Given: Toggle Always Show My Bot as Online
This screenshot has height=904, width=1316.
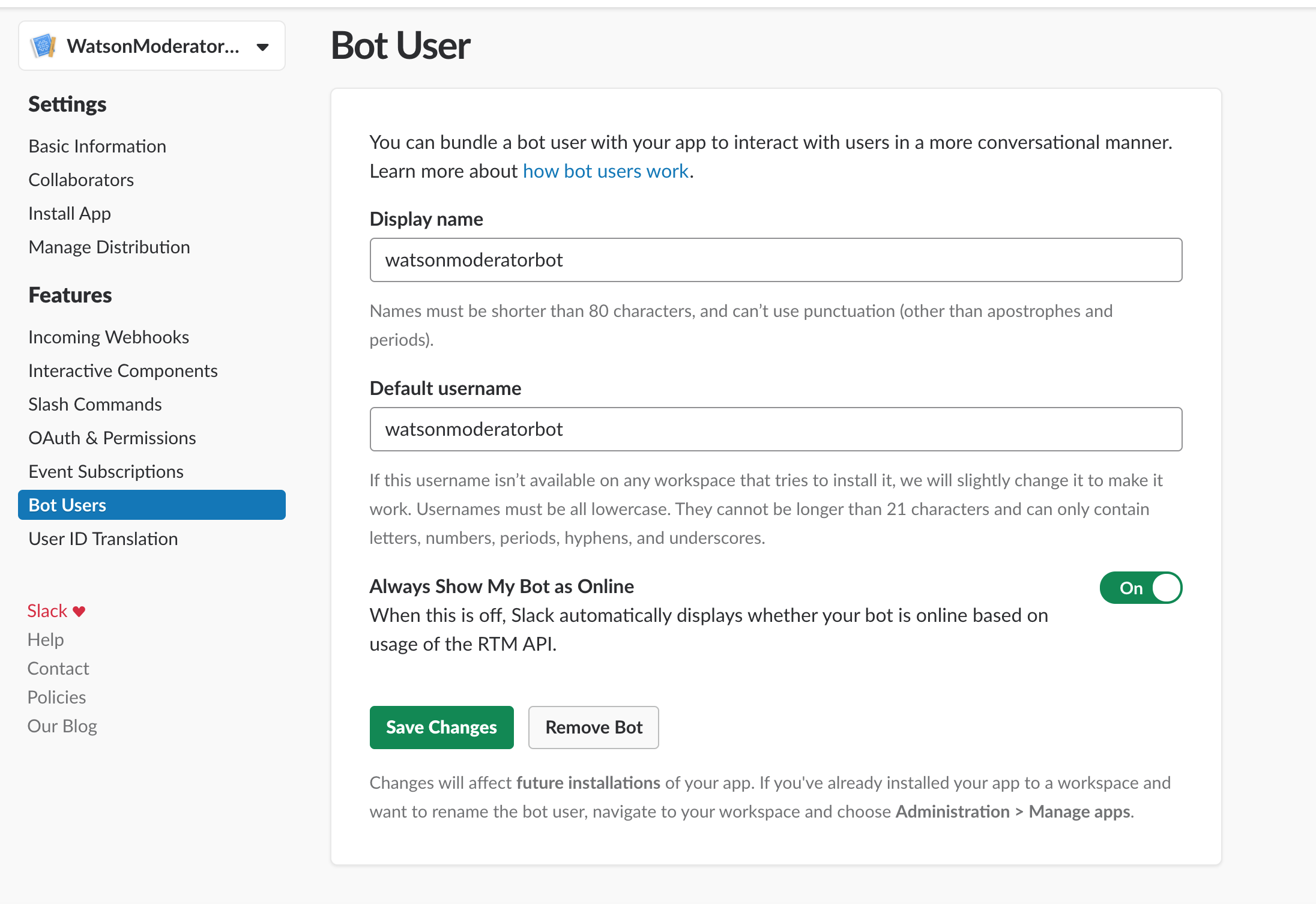Looking at the screenshot, I should point(1140,588).
